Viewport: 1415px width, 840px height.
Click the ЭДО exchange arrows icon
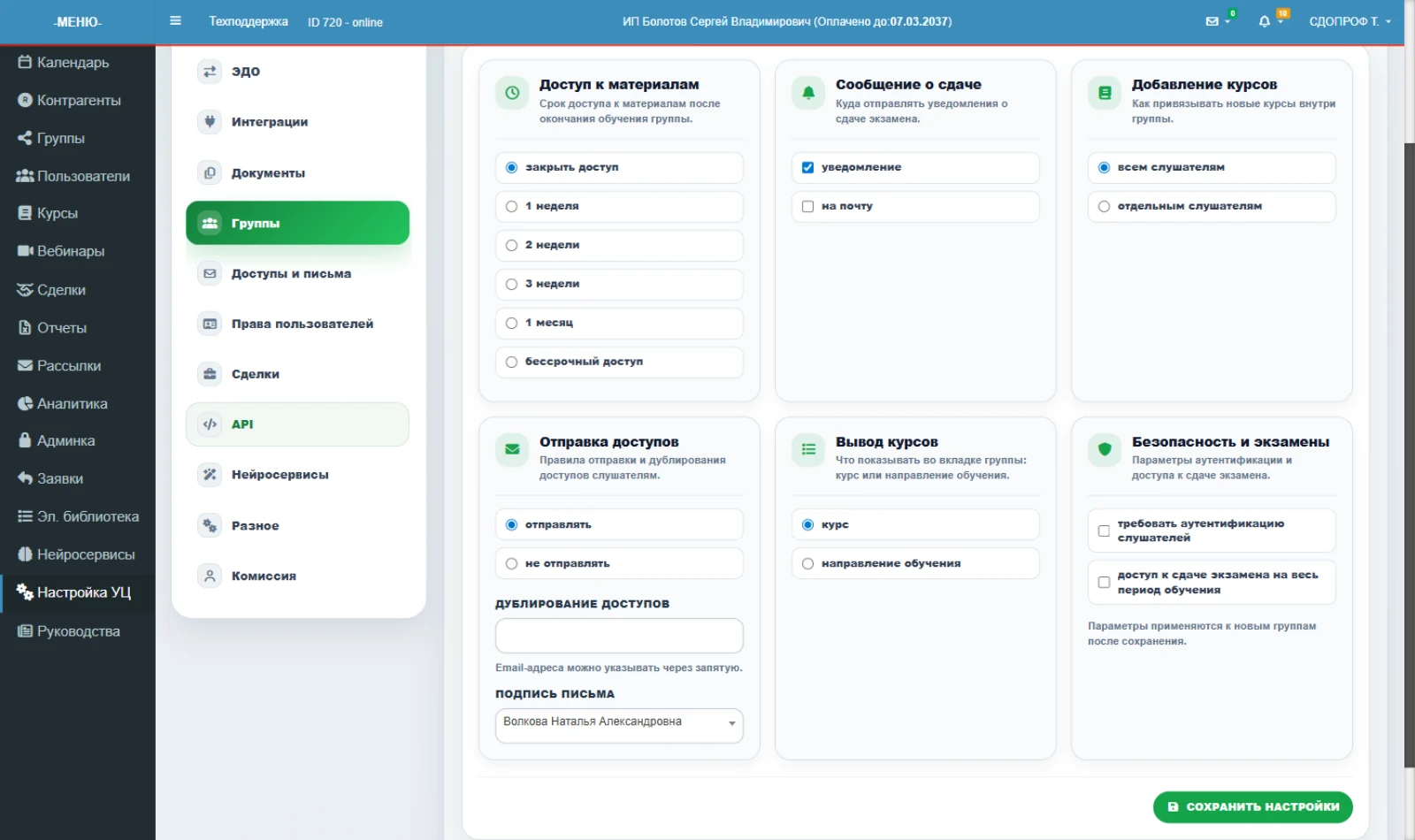pos(210,72)
